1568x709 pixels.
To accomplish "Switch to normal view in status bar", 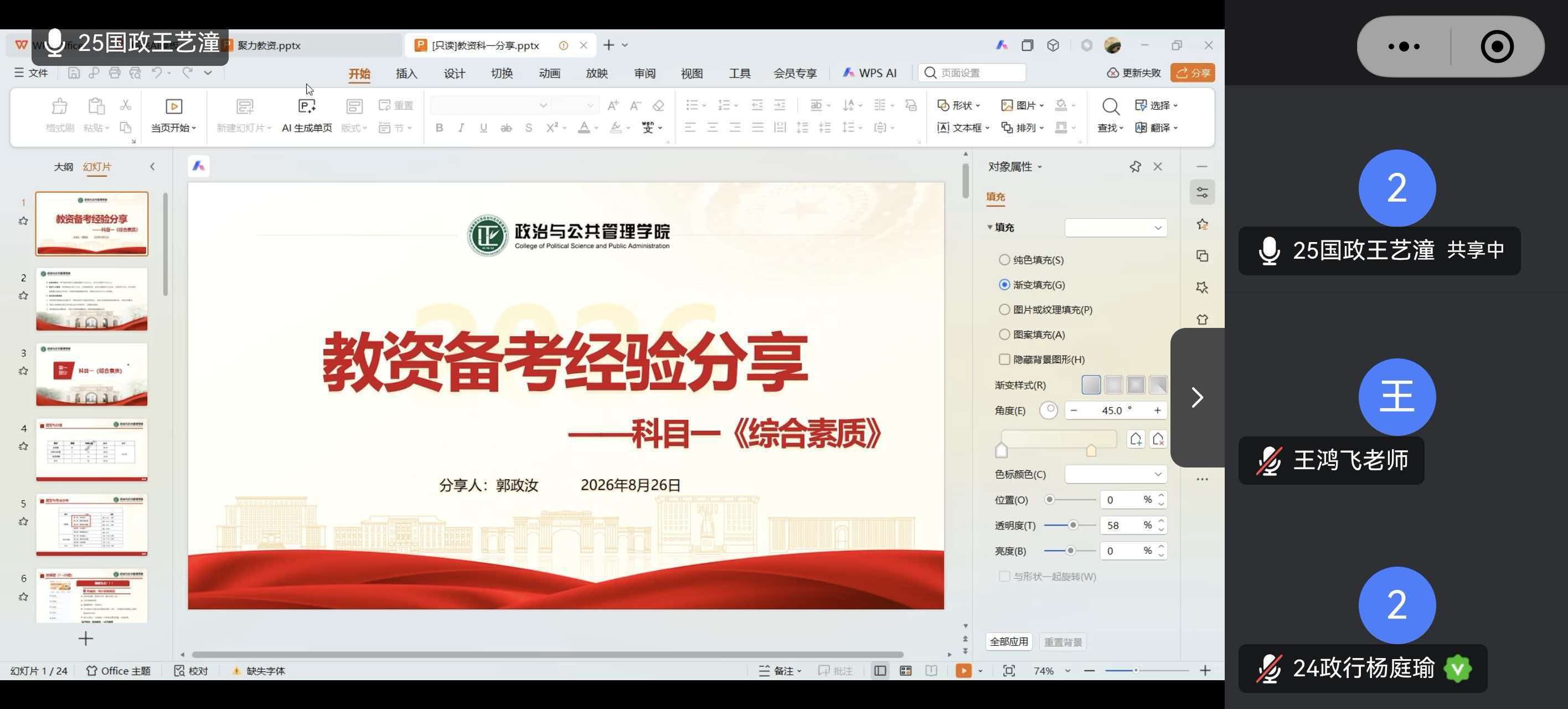I will click(880, 671).
